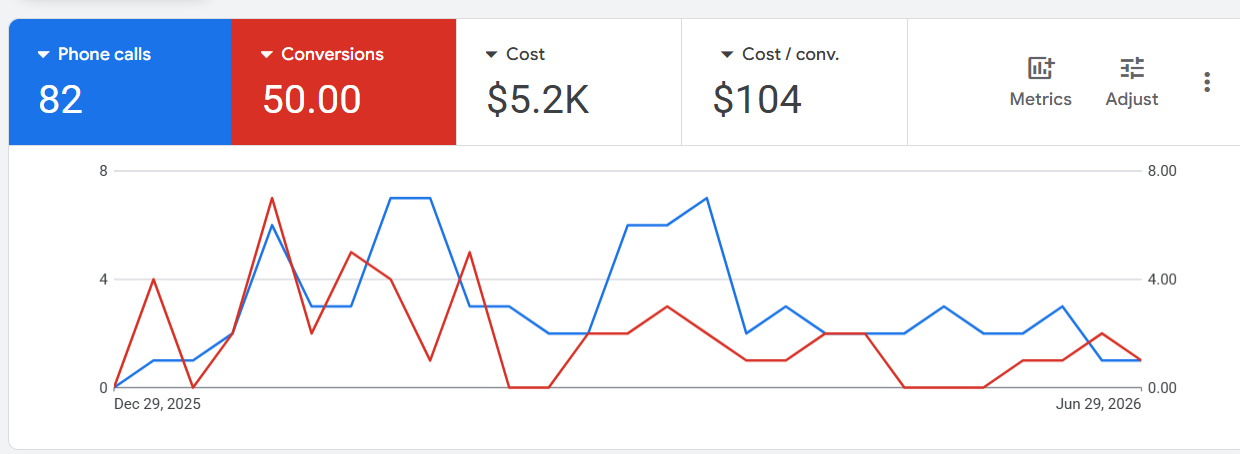Click the Jun 29, 2026 end date label
The height and width of the screenshot is (454, 1240).
click(1099, 405)
